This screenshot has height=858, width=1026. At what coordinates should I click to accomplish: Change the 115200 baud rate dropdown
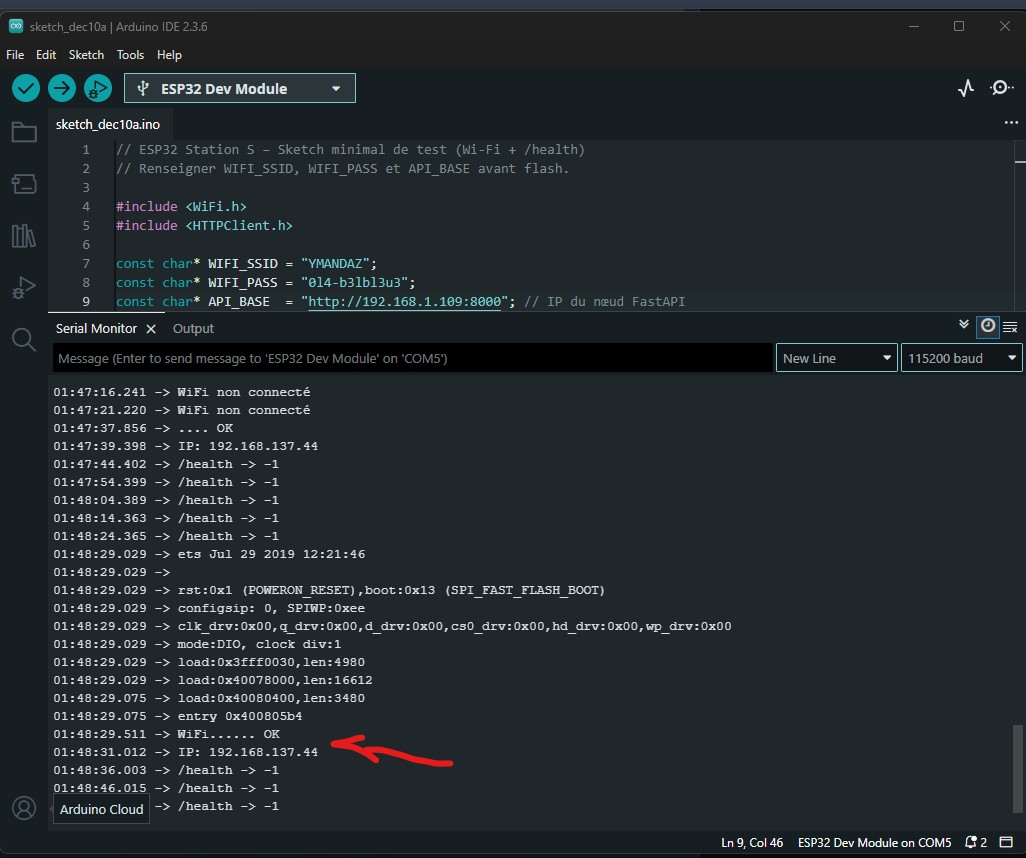click(x=961, y=358)
